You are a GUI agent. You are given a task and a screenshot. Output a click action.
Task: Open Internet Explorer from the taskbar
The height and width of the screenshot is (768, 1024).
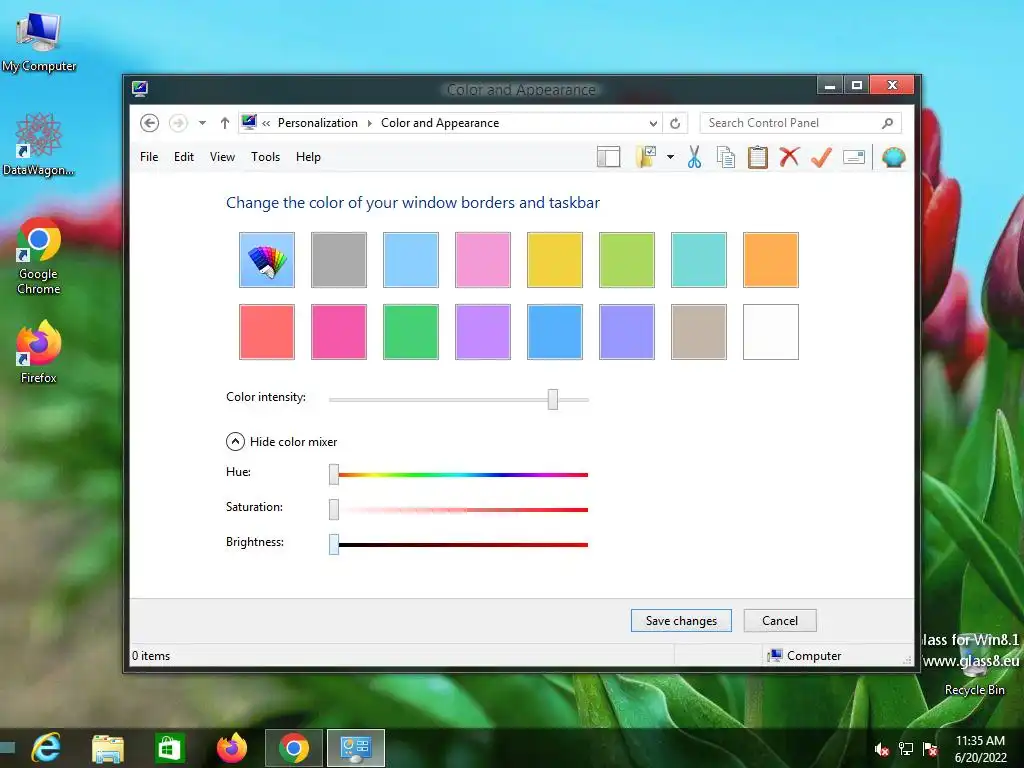tap(47, 748)
